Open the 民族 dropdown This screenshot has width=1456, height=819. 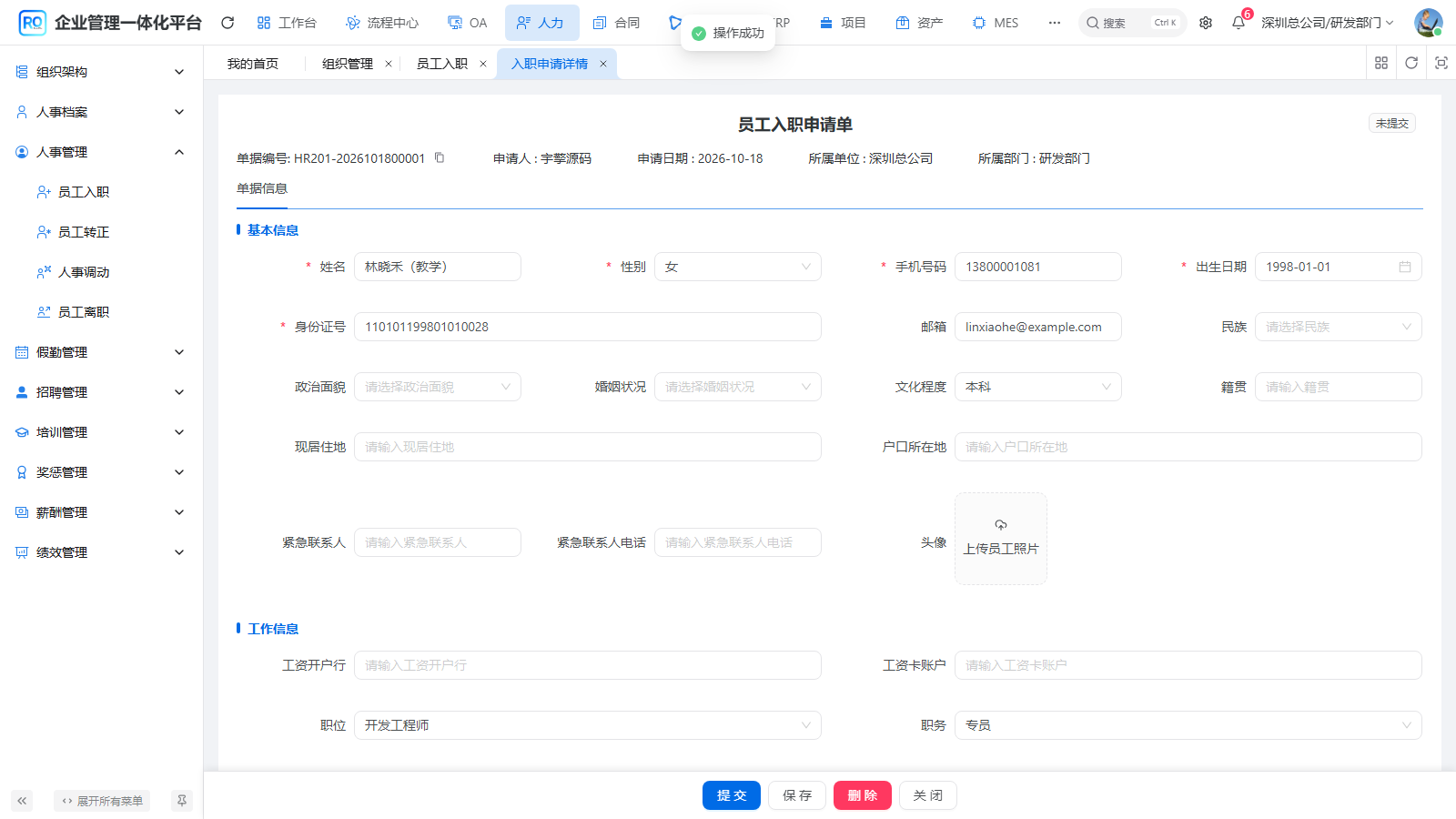coord(1339,327)
